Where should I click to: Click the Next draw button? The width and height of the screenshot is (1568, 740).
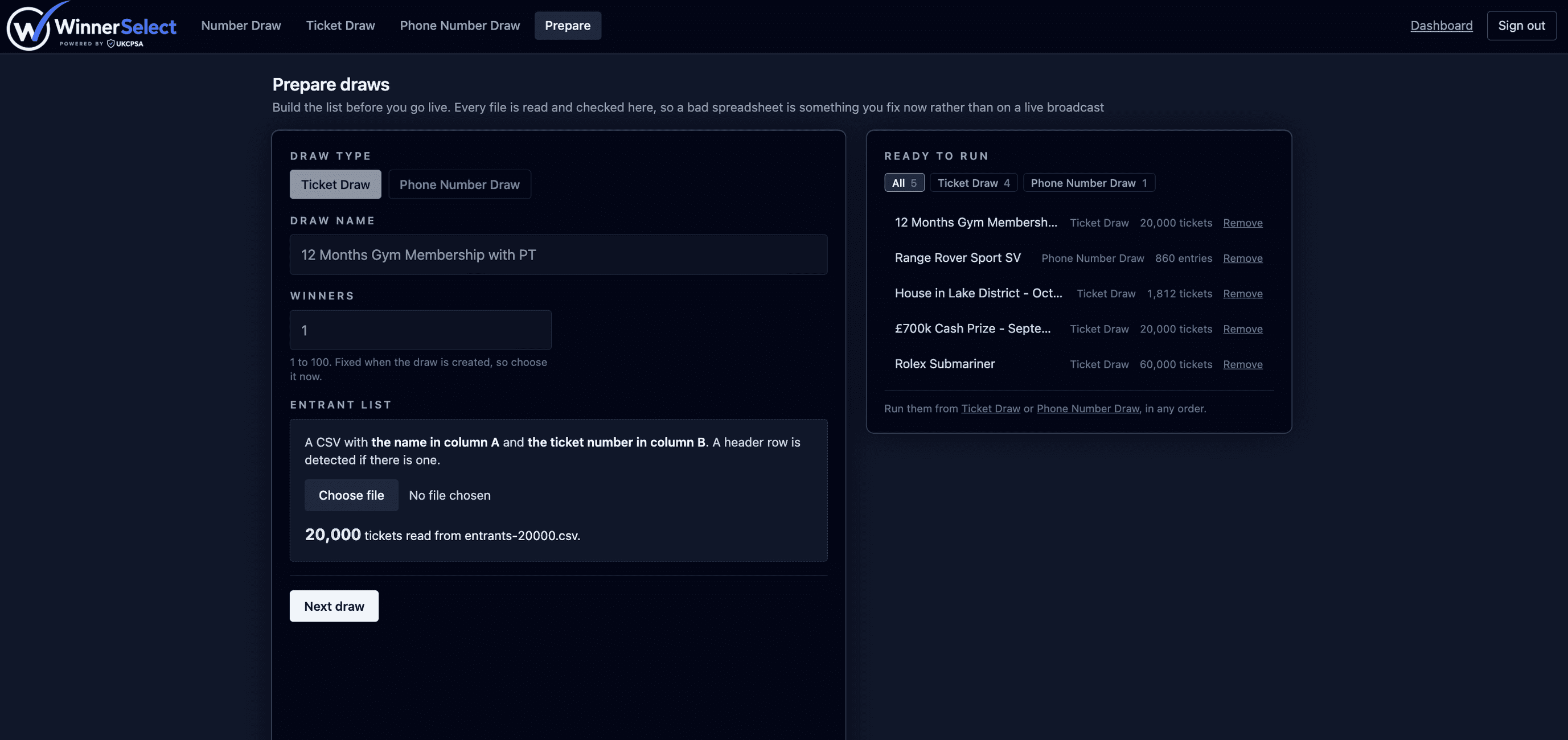tap(334, 606)
